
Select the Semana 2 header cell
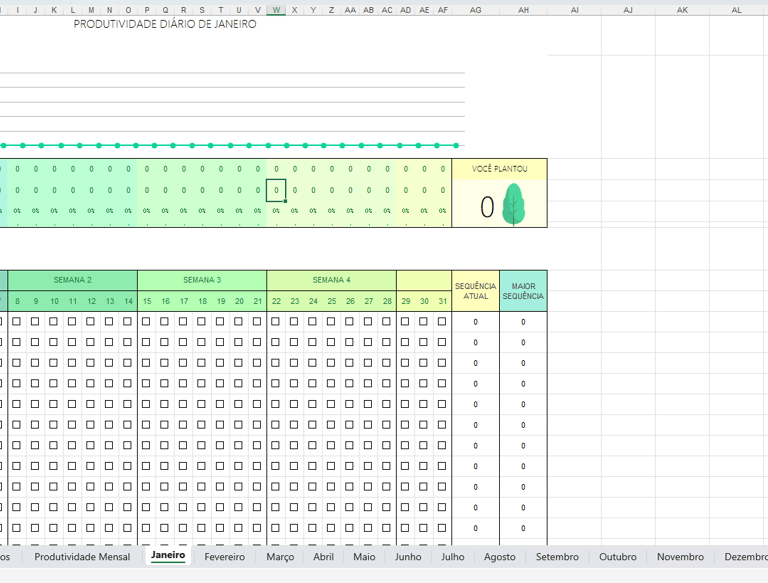(x=72, y=280)
